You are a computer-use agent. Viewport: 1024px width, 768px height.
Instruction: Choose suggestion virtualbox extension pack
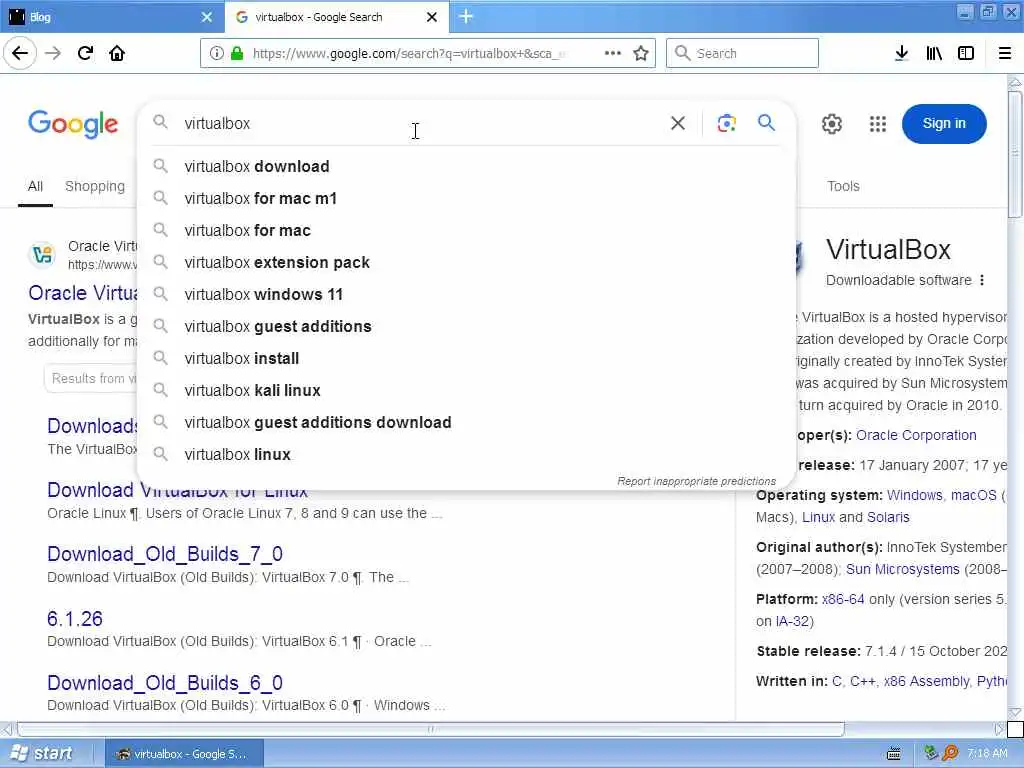466,263
